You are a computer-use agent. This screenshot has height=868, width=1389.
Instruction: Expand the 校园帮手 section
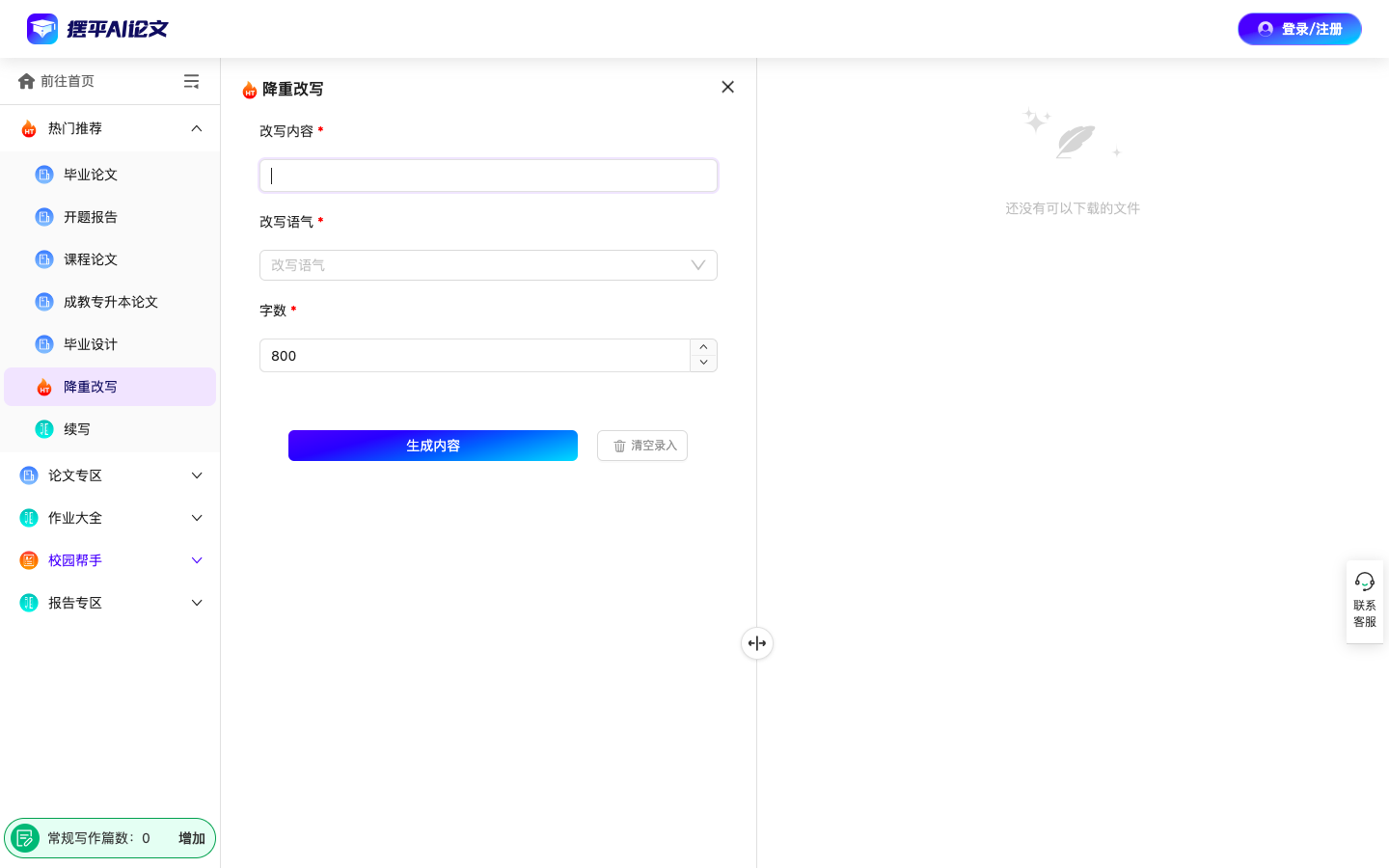point(197,560)
